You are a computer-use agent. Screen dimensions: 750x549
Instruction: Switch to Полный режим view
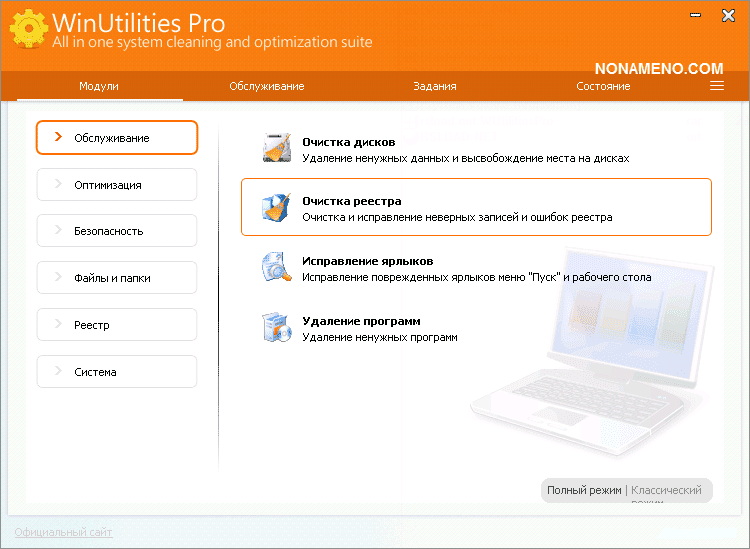pyautogui.click(x=584, y=490)
